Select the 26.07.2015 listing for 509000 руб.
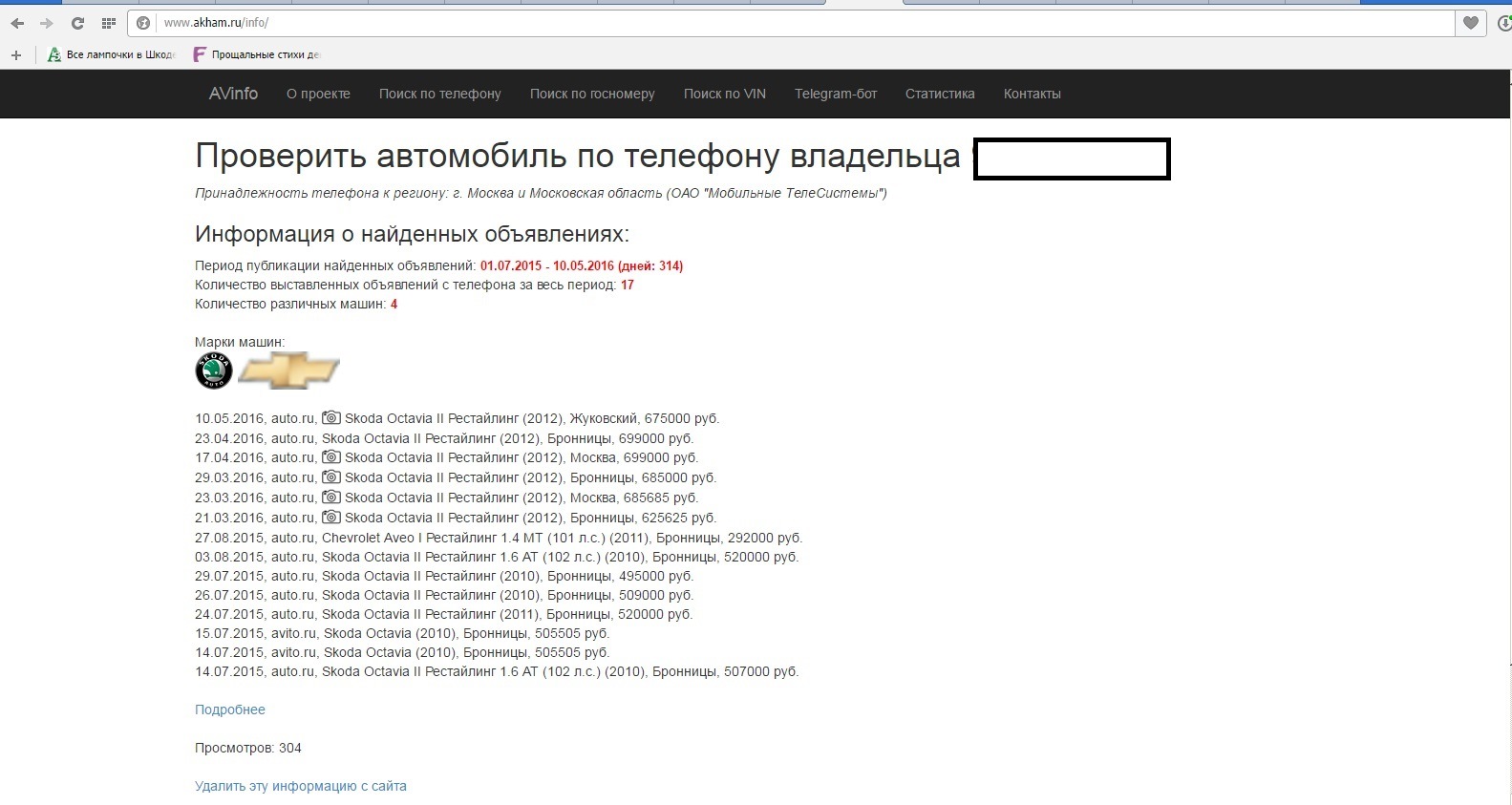1512x805 pixels. pos(444,595)
